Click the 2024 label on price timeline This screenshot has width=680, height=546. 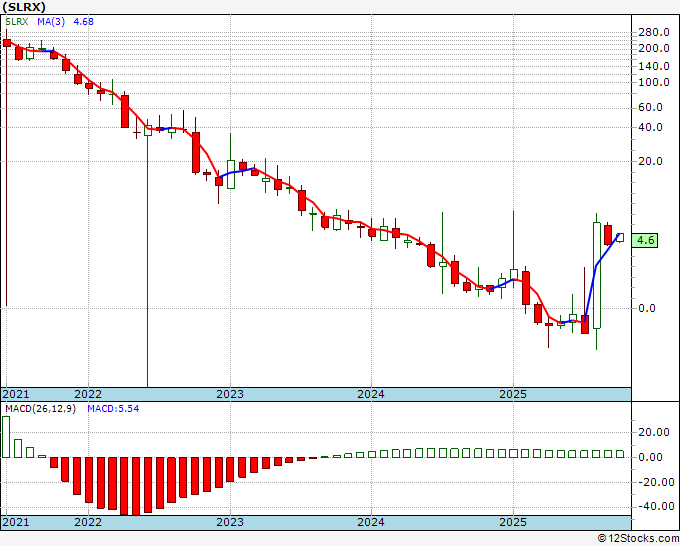coord(371,394)
